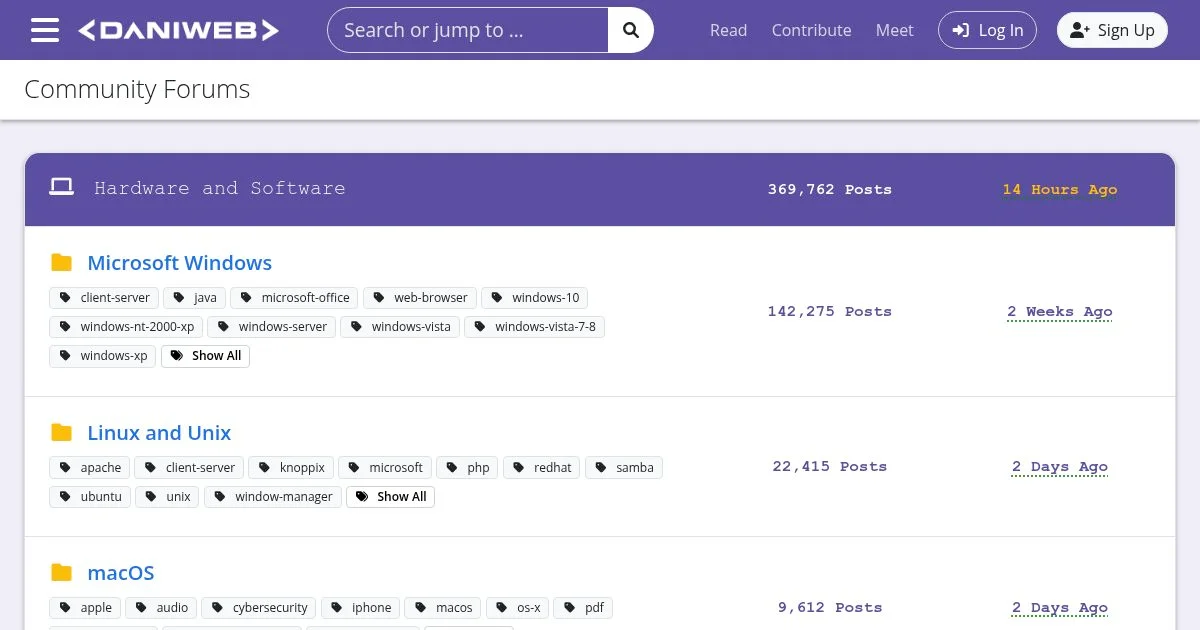Select the windows-xp tag
1200x630 pixels.
pos(102,356)
